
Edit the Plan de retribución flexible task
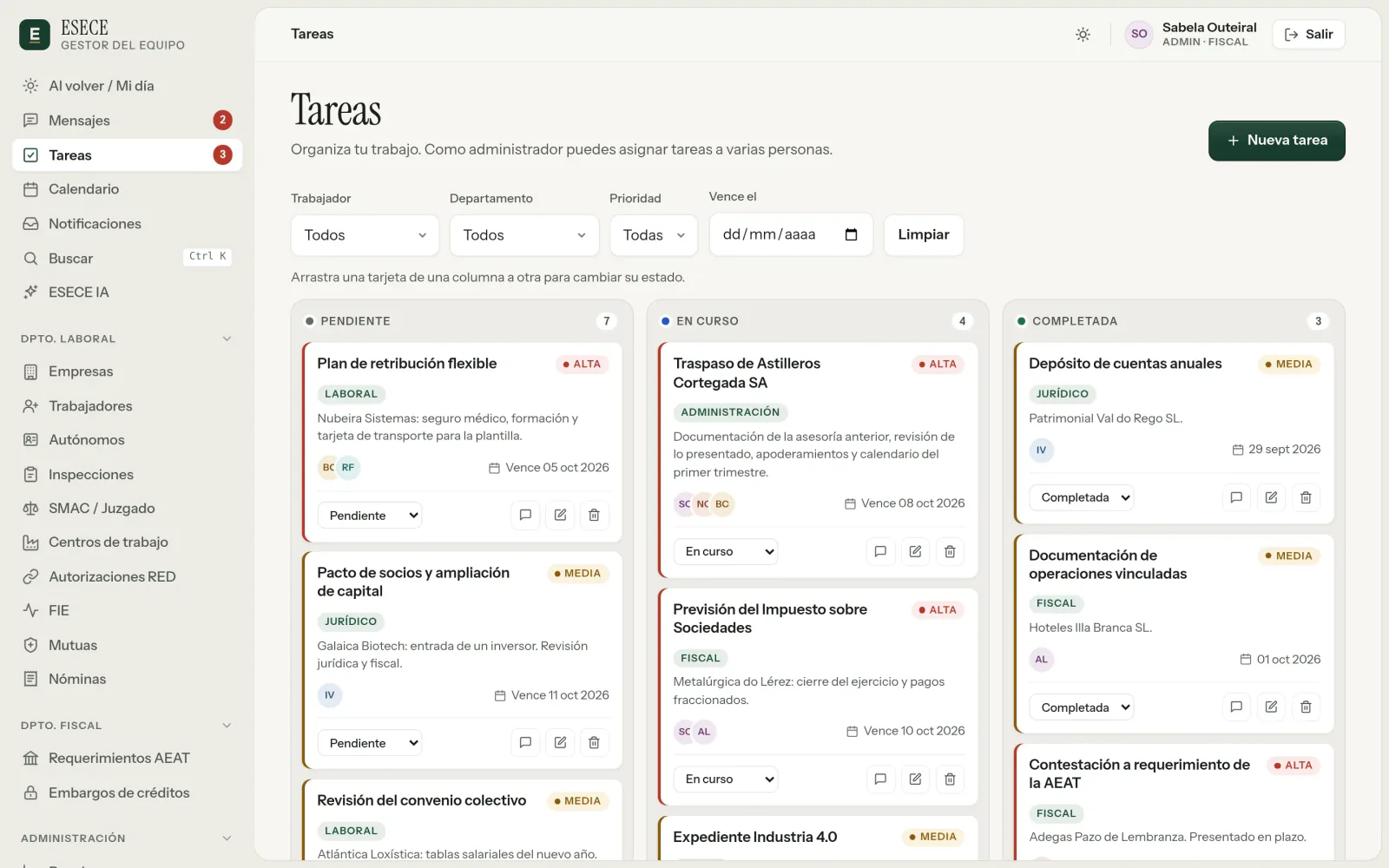(x=560, y=515)
